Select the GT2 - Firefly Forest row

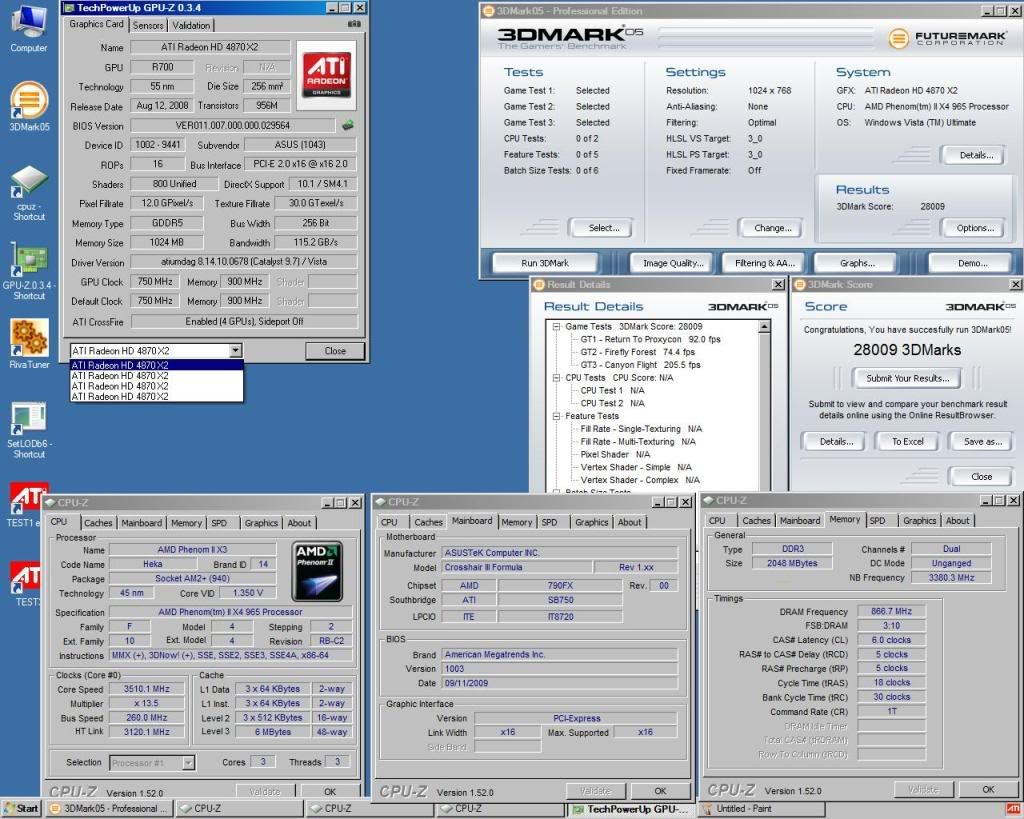coord(638,352)
